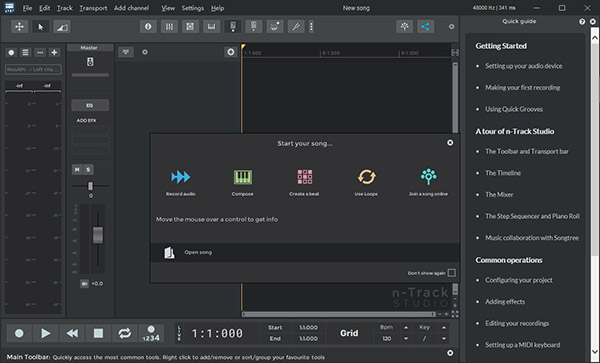600x363 pixels.
Task: Open Using Quick Grooves guide
Action: pos(514,109)
